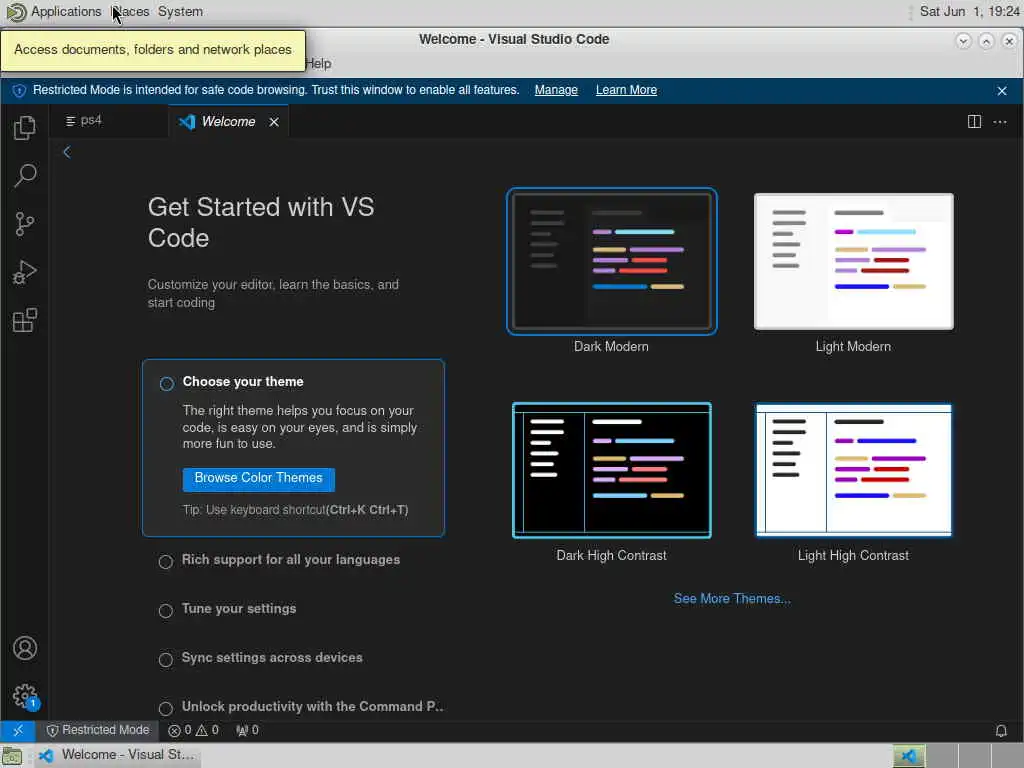Open the Accounts menu icon

[25, 648]
